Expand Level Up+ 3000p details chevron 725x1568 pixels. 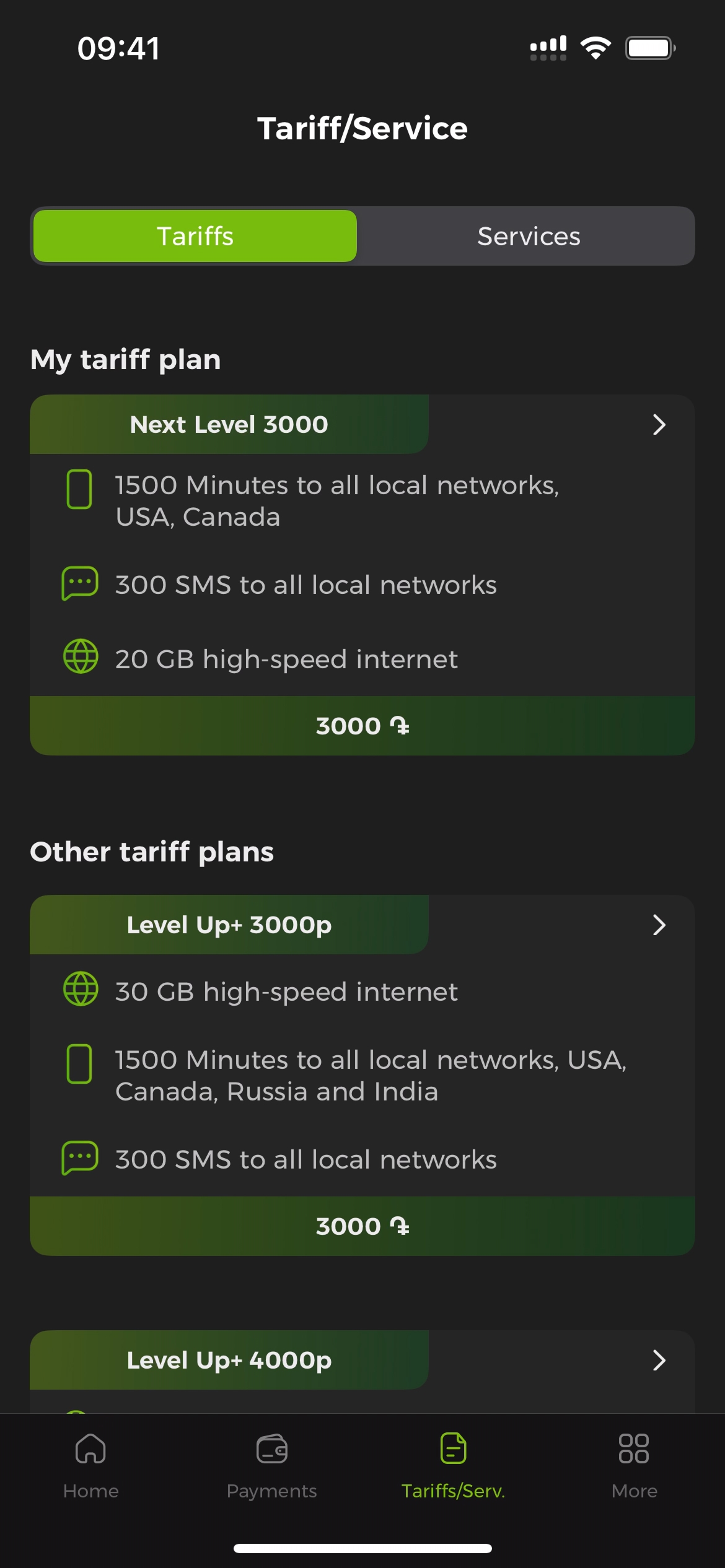point(659,925)
